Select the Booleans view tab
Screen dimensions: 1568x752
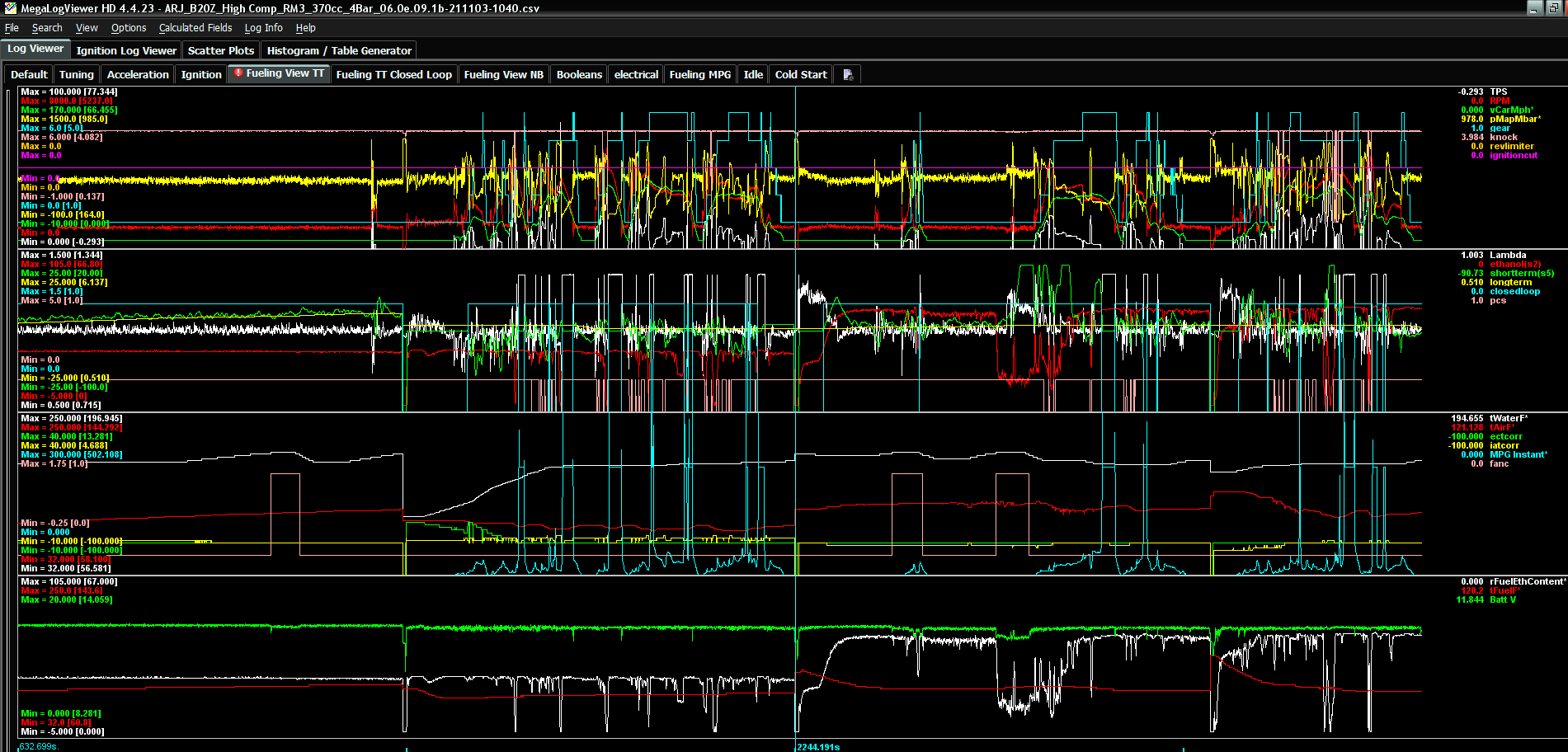[x=579, y=74]
